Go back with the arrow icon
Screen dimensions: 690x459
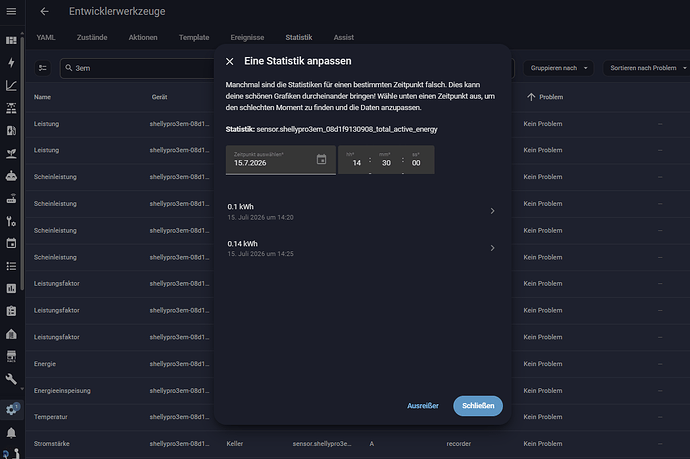44,11
